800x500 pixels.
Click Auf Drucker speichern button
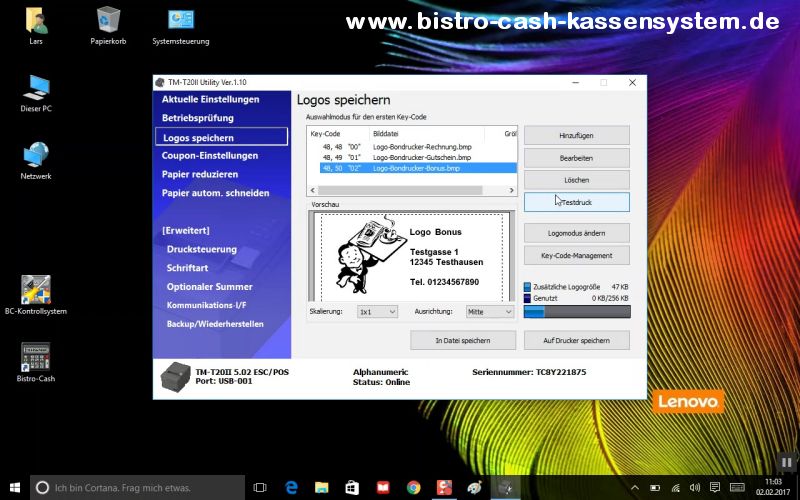point(577,340)
